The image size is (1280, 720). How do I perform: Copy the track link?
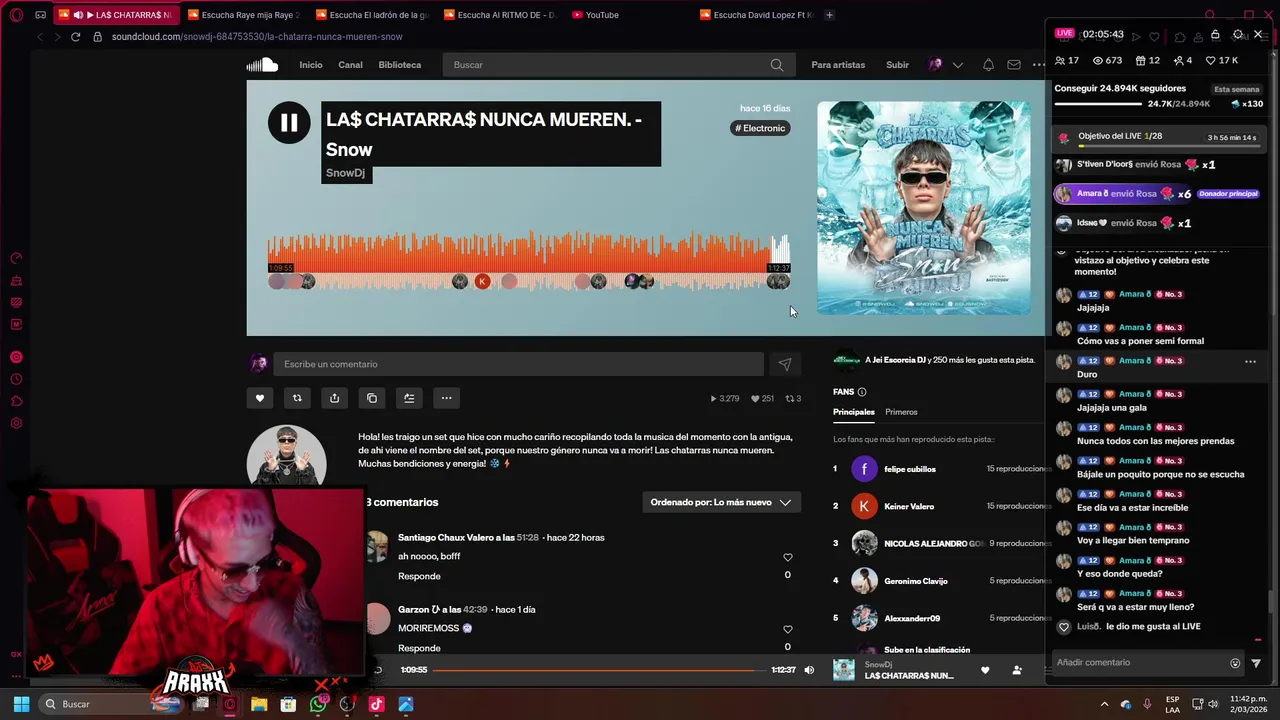[x=372, y=398]
